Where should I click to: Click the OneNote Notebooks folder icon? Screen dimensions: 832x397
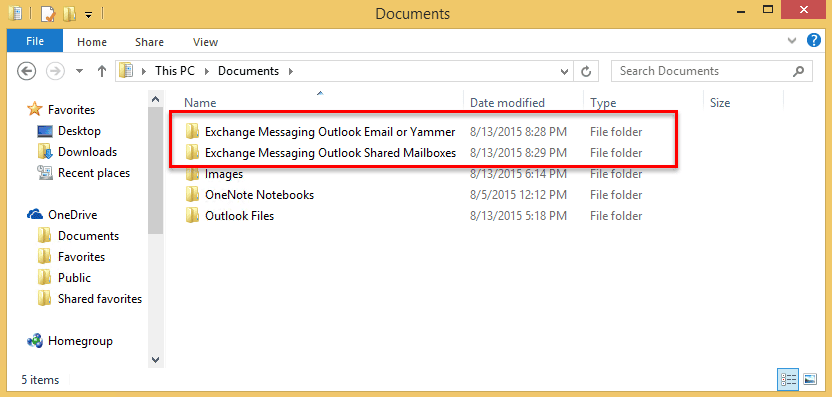point(192,195)
